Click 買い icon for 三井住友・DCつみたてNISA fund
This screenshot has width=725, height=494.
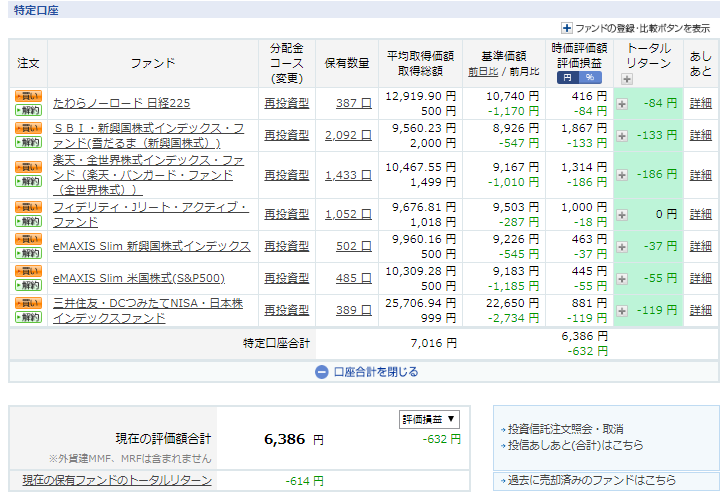[28, 303]
